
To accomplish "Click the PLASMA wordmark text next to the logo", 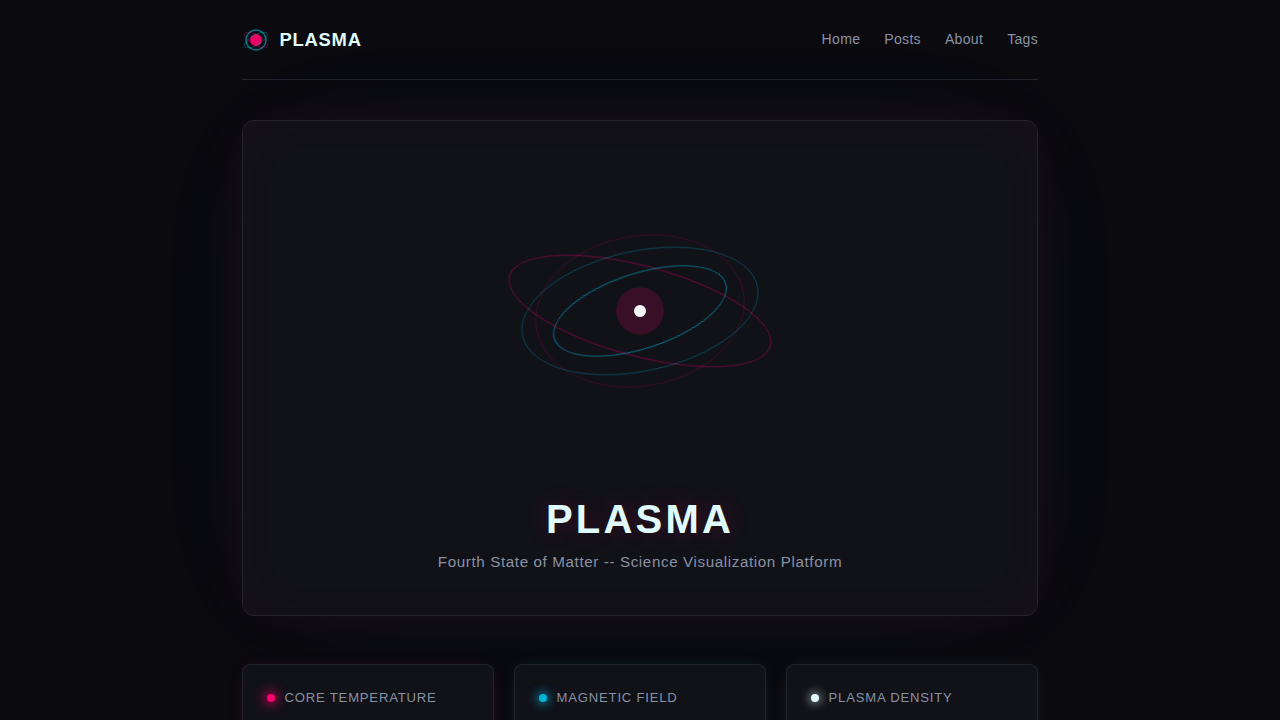I will pyautogui.click(x=320, y=40).
